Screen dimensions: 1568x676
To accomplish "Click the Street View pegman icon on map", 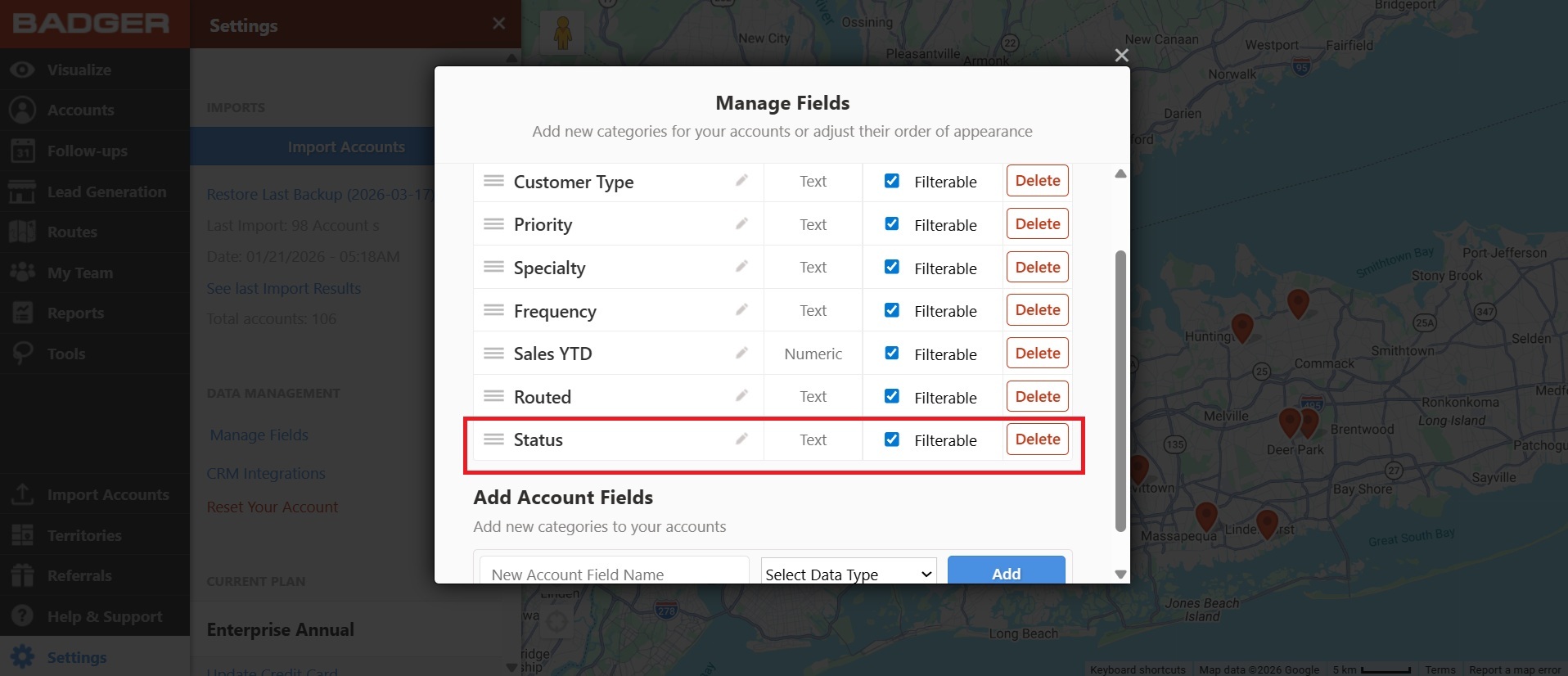I will (562, 34).
